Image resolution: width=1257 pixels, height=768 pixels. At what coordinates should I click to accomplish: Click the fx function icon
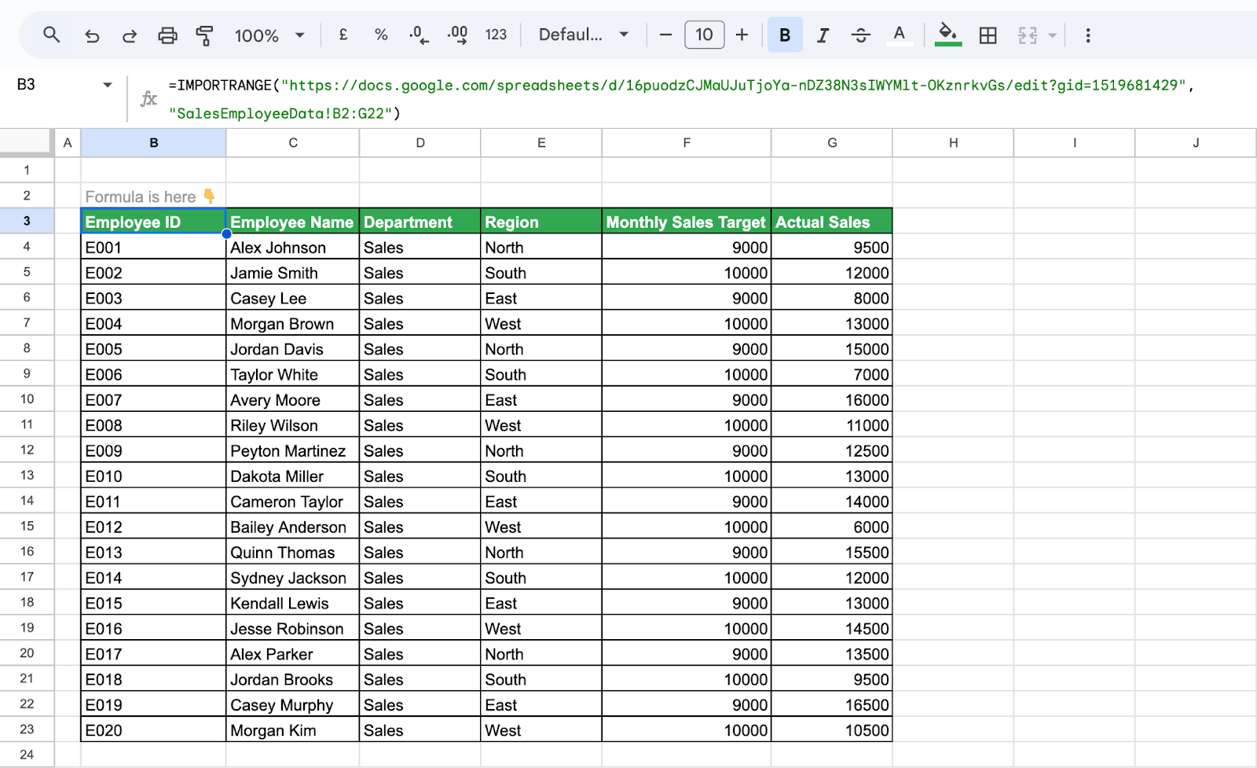pos(148,98)
